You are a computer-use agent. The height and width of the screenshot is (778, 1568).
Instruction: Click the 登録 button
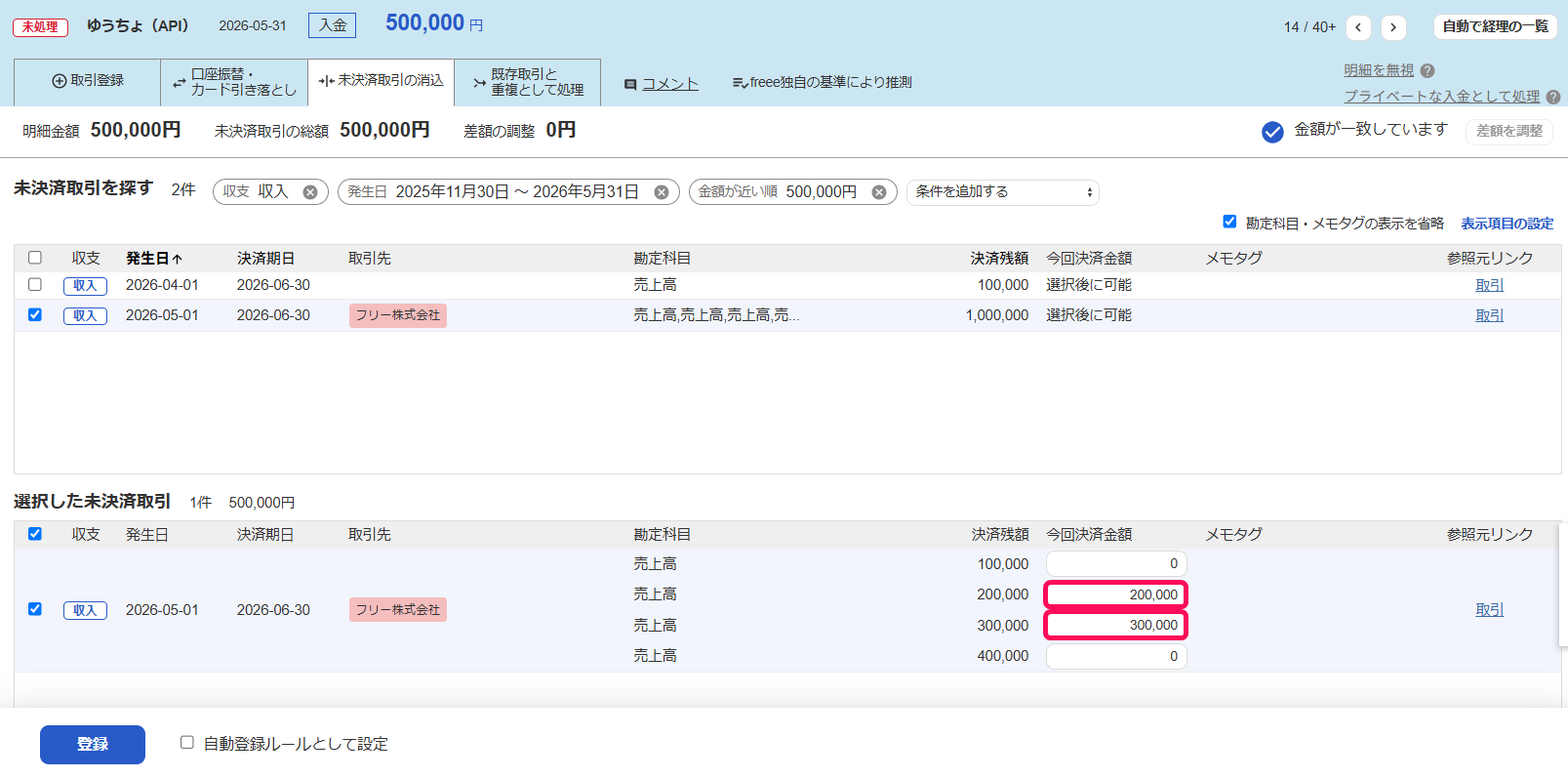93,745
